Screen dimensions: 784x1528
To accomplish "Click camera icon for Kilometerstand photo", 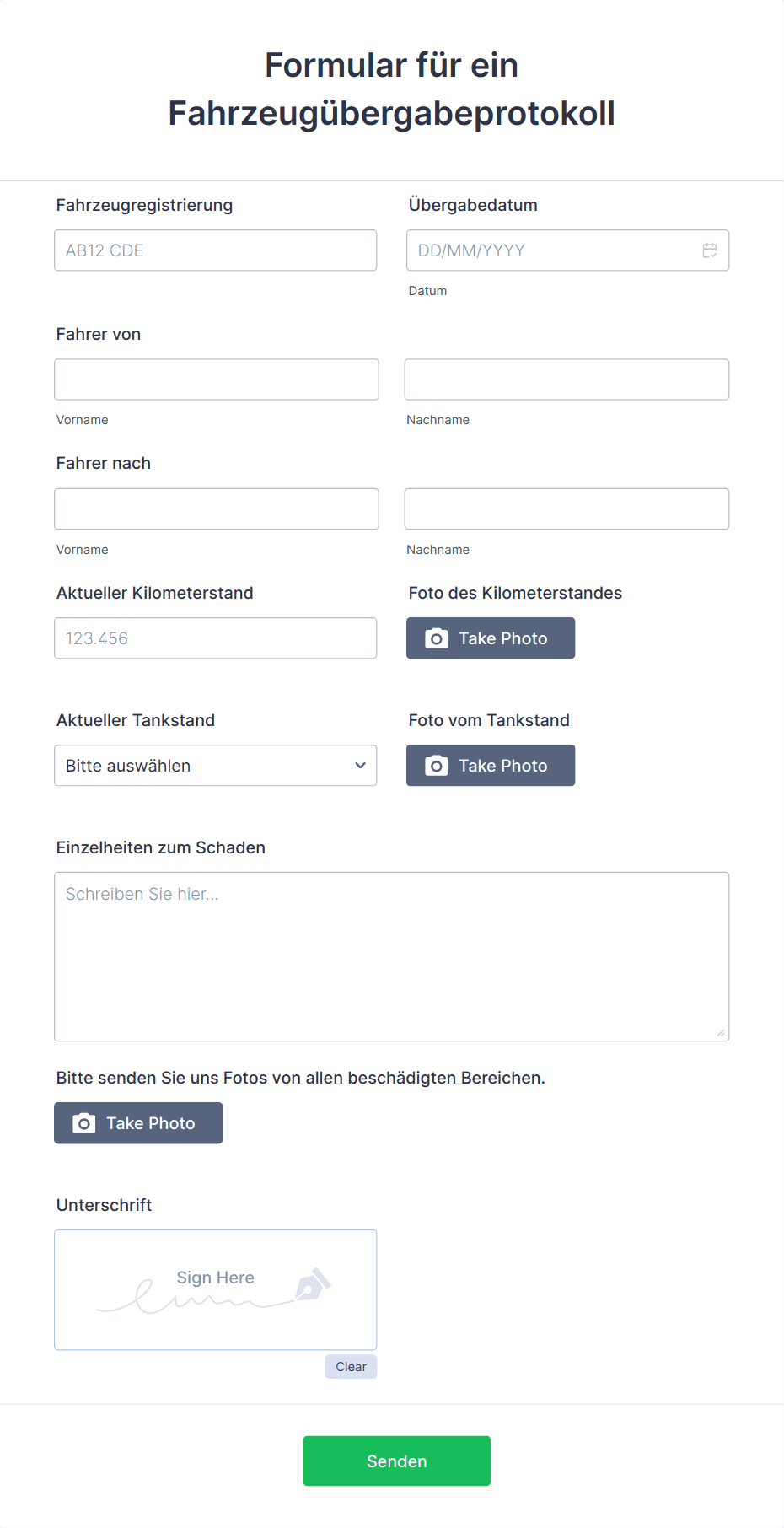I will 436,638.
